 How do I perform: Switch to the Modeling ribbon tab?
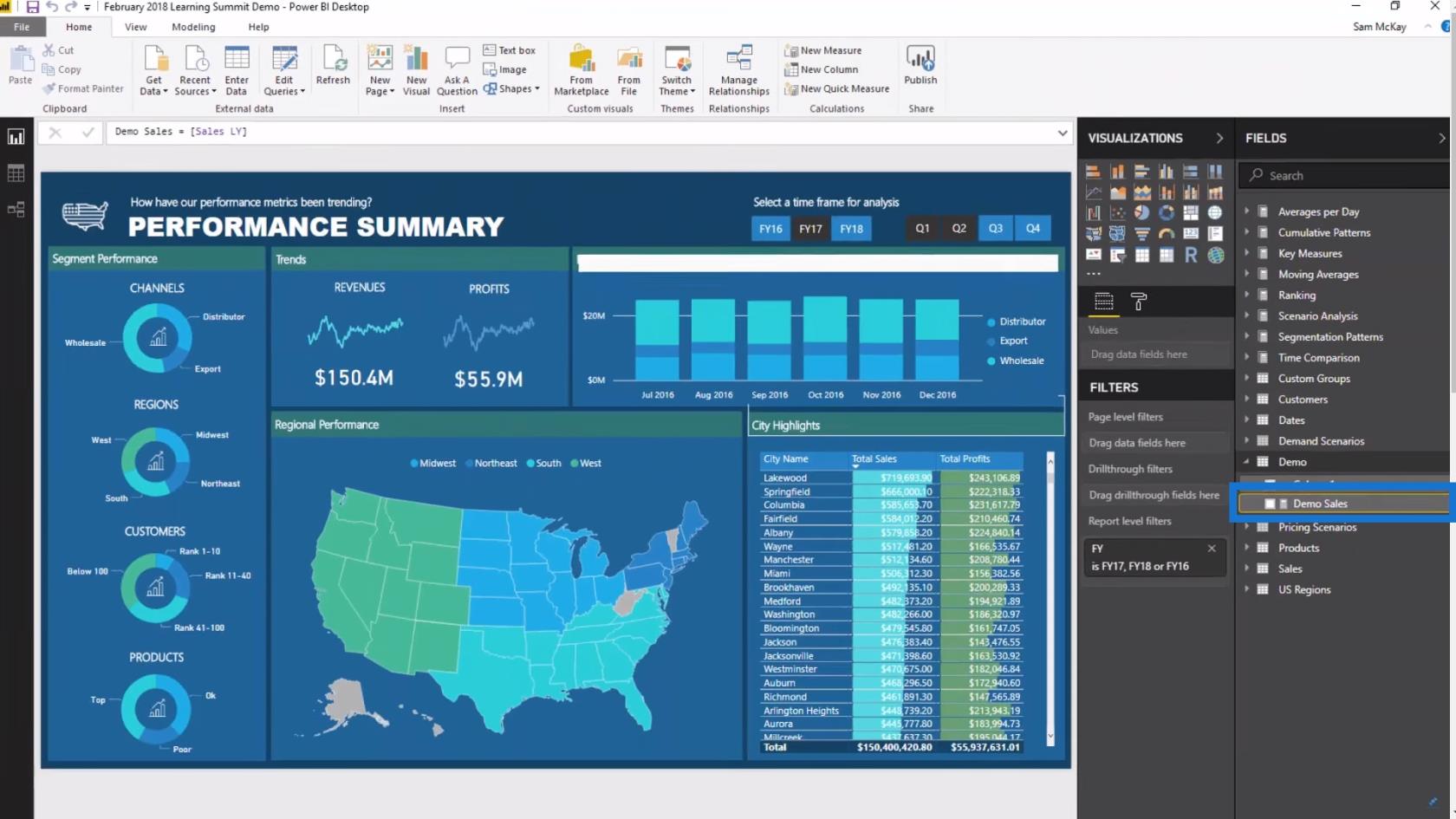(193, 27)
